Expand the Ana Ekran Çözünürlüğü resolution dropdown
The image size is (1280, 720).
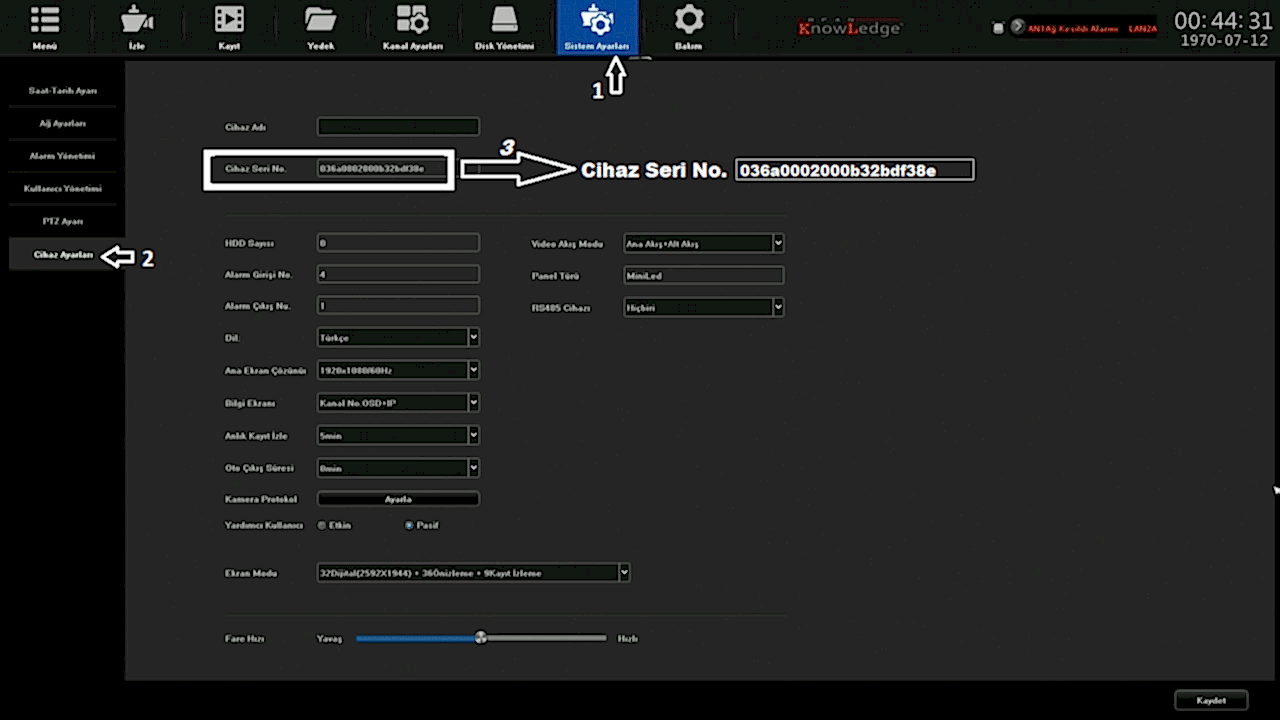(x=473, y=371)
